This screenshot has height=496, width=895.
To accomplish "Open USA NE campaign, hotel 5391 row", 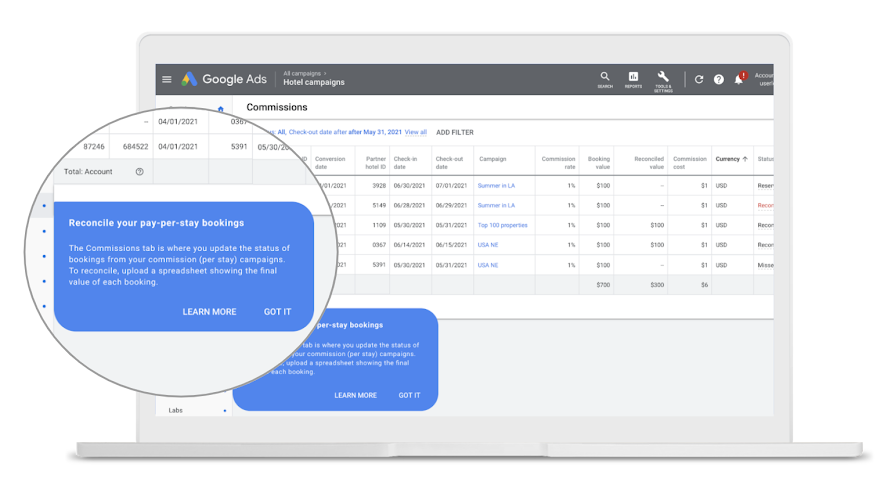I will point(488,265).
